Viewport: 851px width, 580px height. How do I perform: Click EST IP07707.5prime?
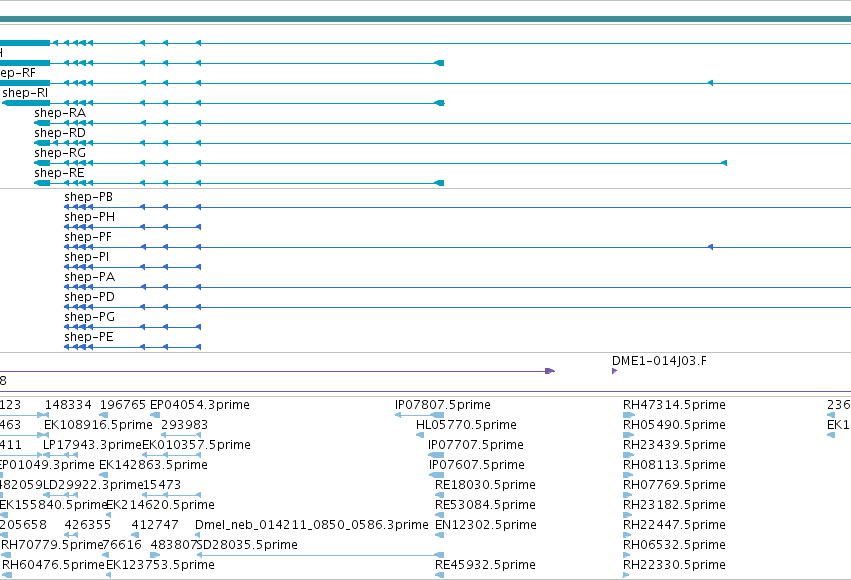(x=476, y=445)
